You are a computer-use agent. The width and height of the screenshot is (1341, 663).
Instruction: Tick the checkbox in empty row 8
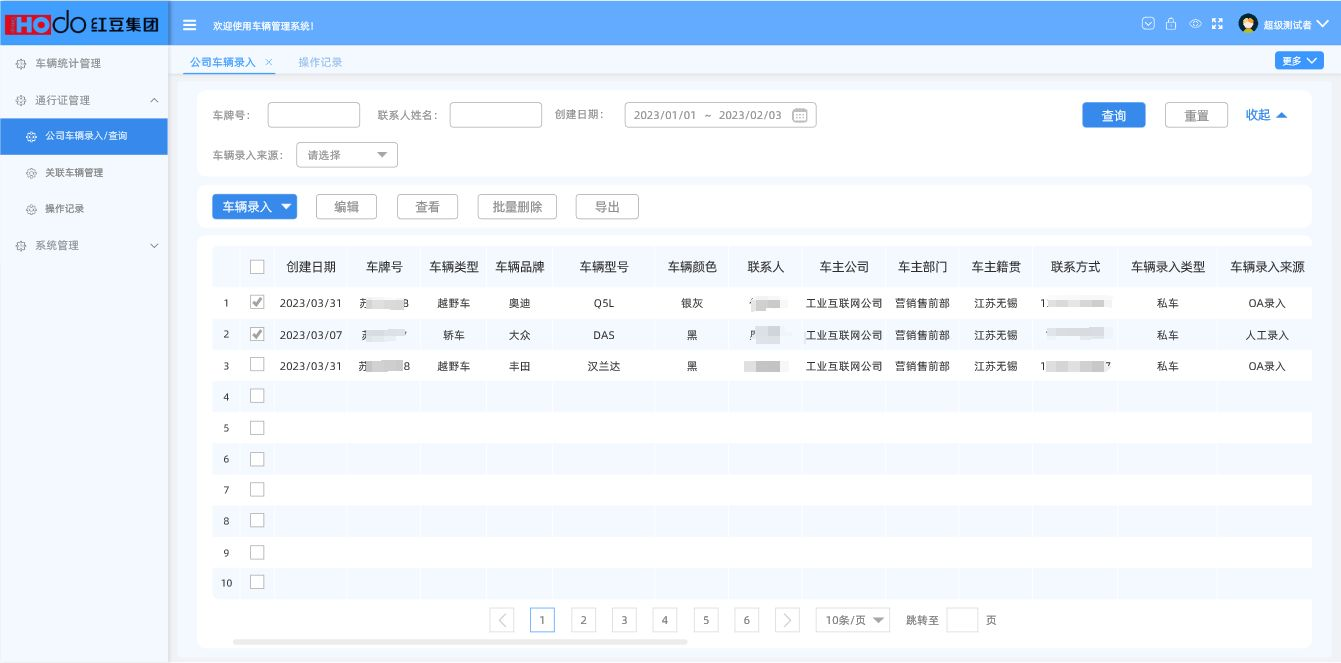(257, 521)
